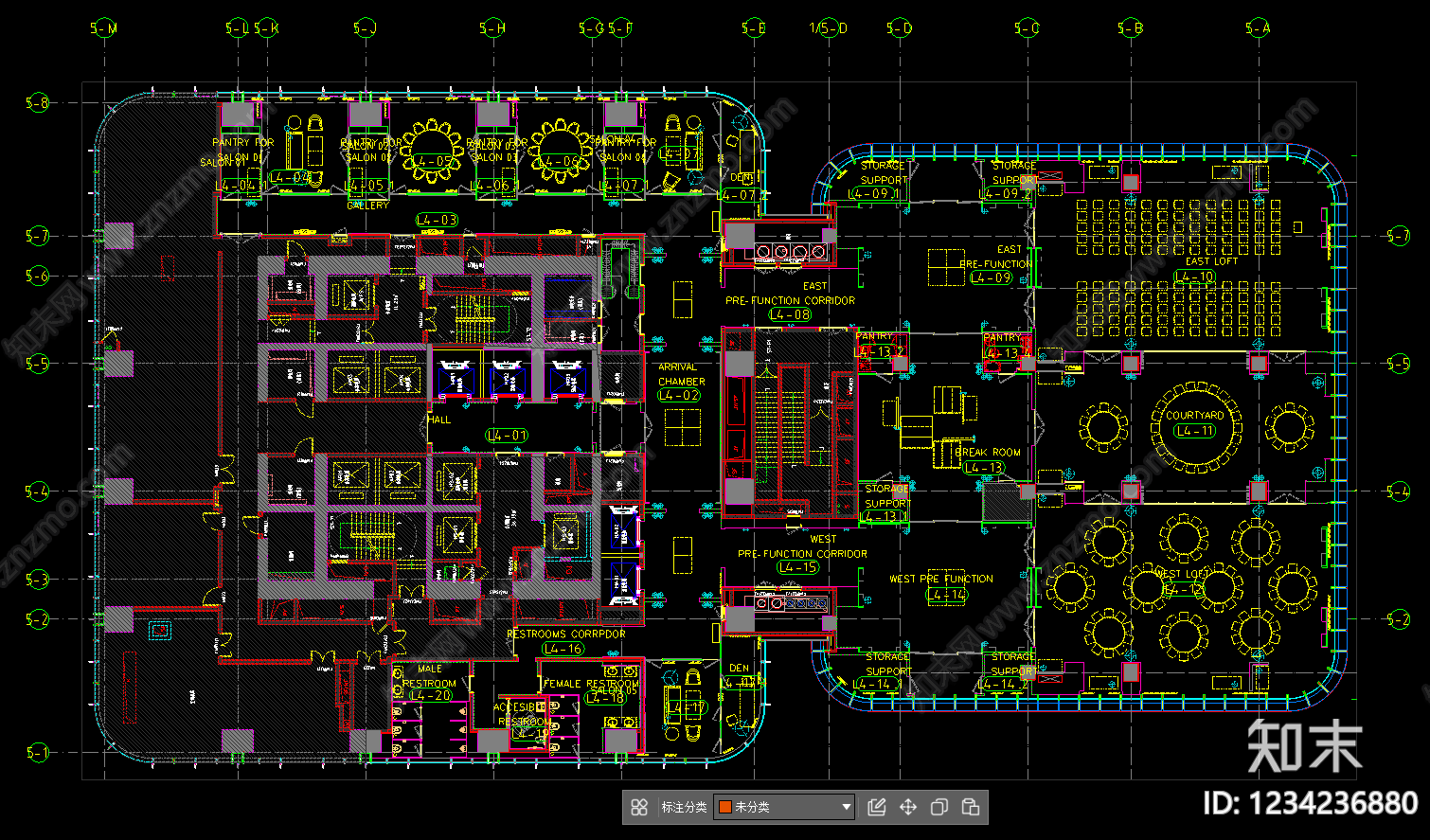Click the L4-03 tag under GALLERY
Image resolution: width=1430 pixels, height=840 pixels.
coord(437,220)
